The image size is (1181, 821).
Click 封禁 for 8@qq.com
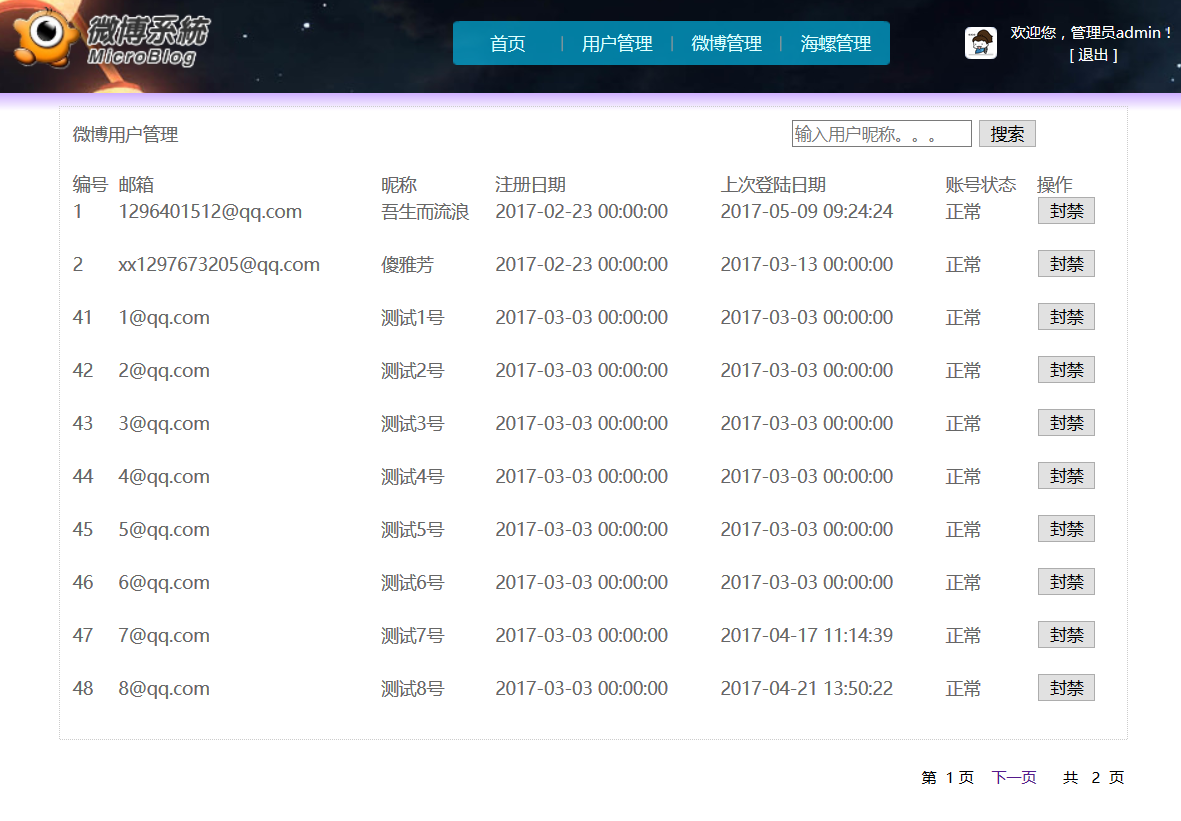(1066, 688)
